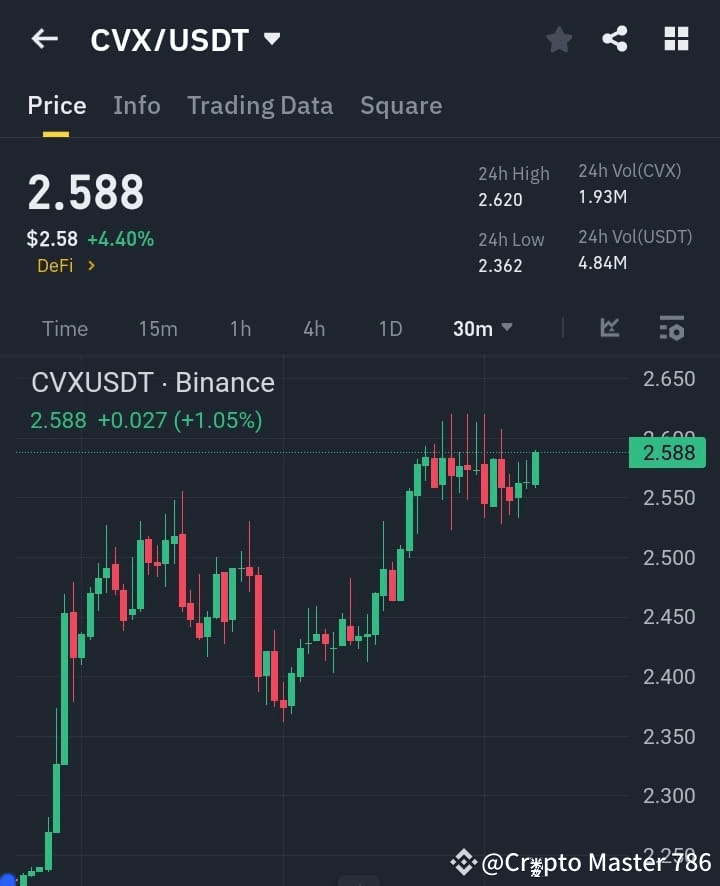
Task: Expand the CVX/USDT pair selector
Action: click(x=270, y=40)
